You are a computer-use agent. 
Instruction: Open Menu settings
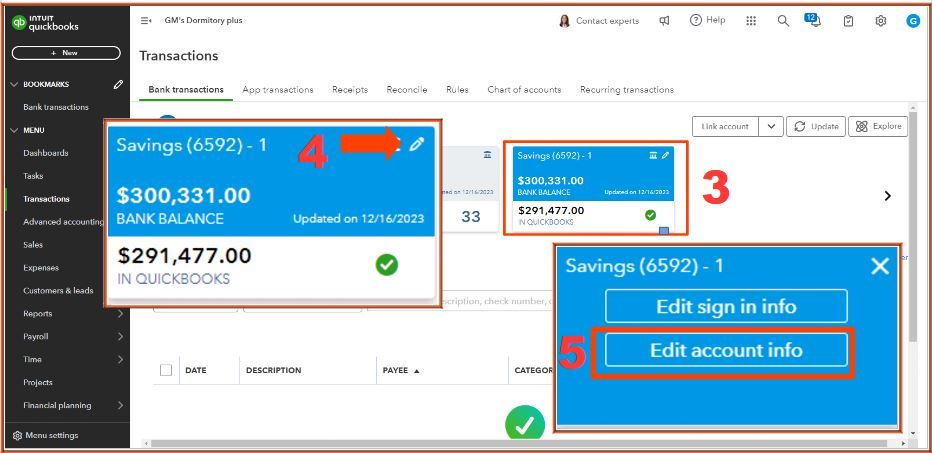tap(46, 435)
